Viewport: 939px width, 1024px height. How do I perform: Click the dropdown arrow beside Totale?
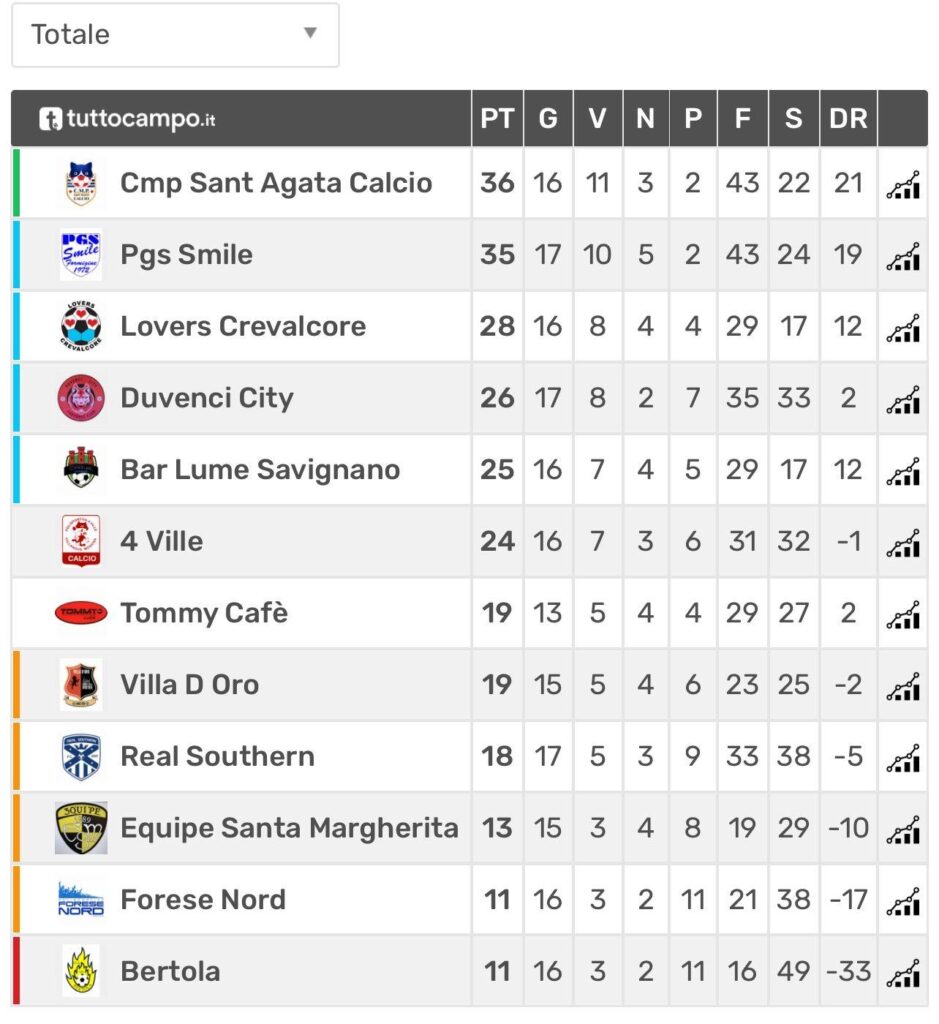[311, 33]
